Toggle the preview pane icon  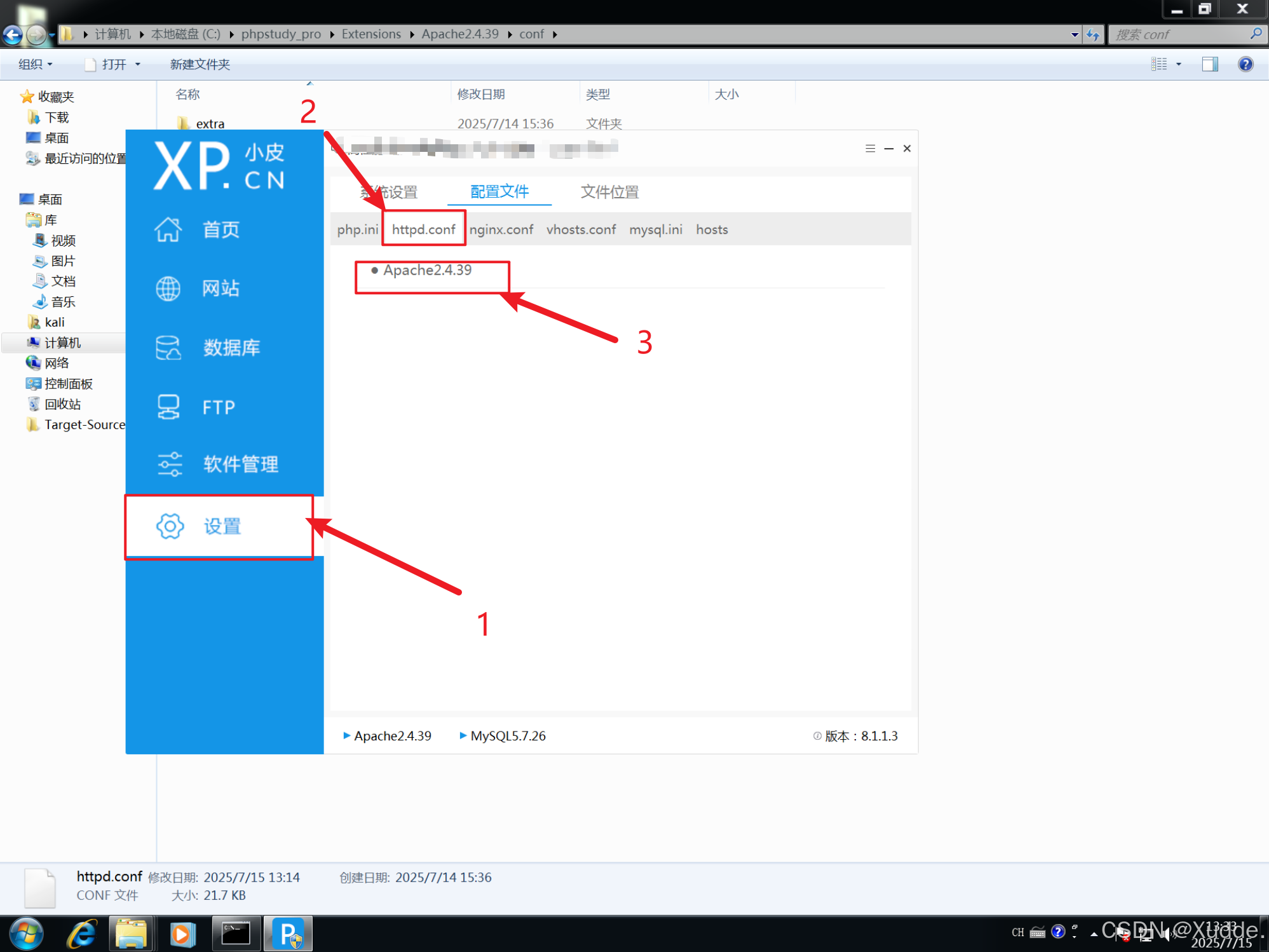point(1209,64)
